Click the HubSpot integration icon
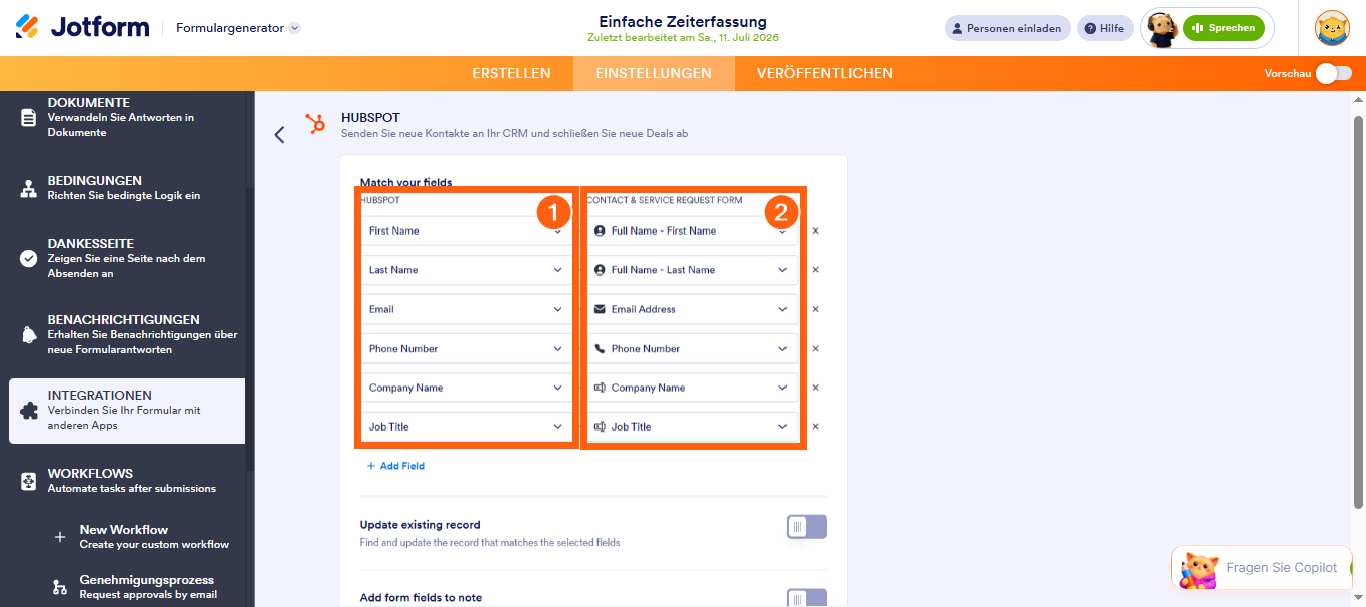This screenshot has width=1366, height=607. click(315, 123)
